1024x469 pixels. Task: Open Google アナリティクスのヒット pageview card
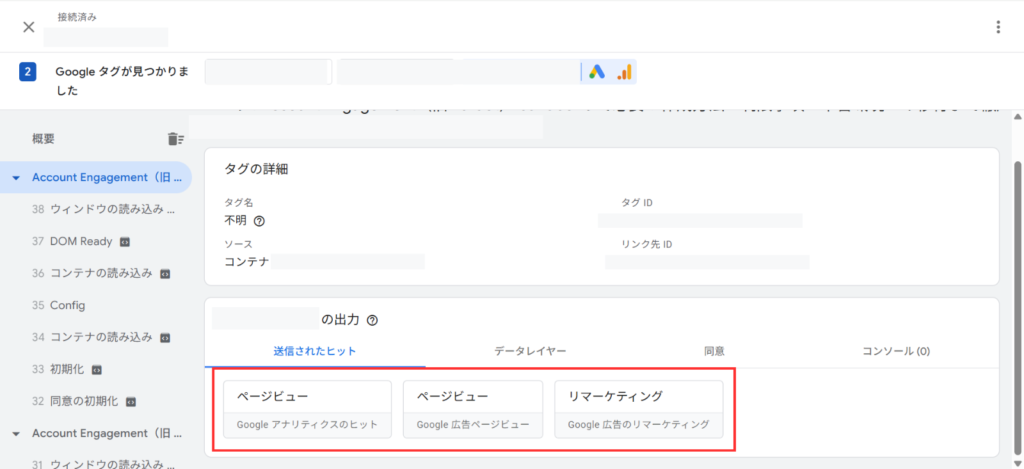tap(308, 409)
